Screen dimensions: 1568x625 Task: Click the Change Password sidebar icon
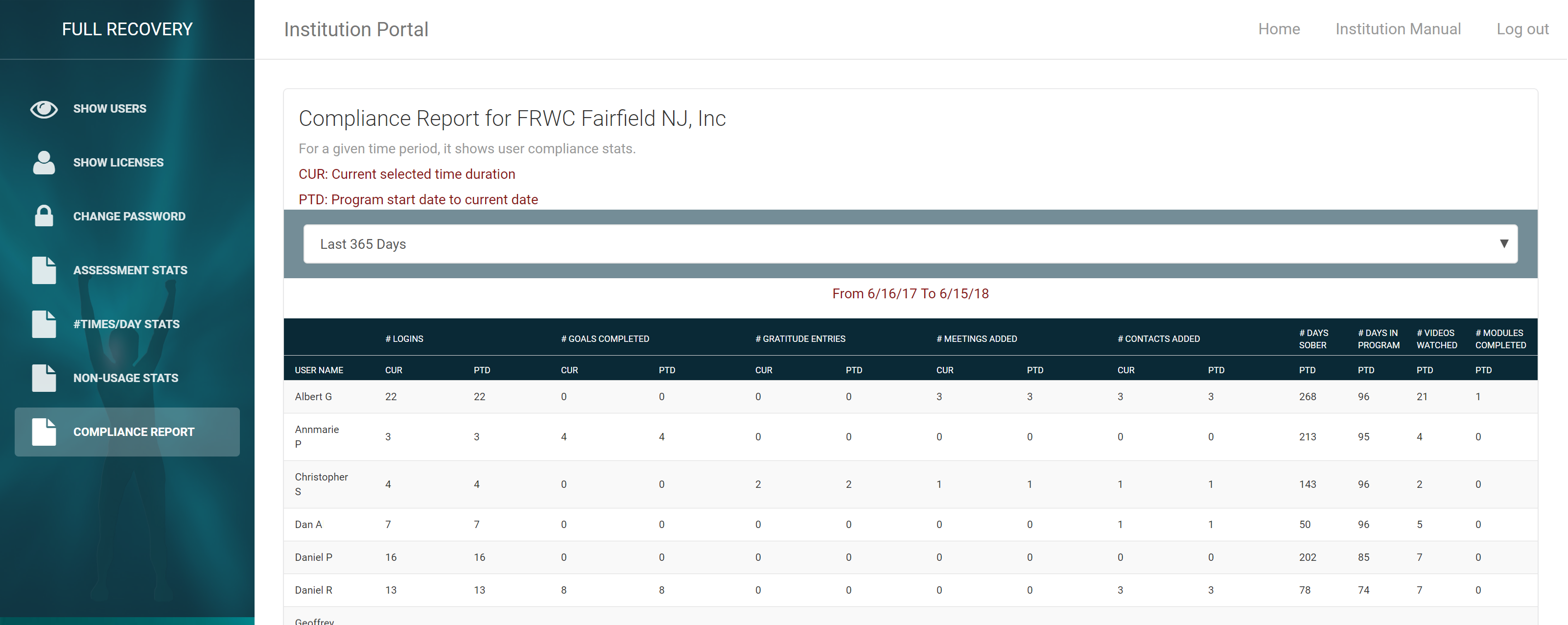[x=44, y=215]
